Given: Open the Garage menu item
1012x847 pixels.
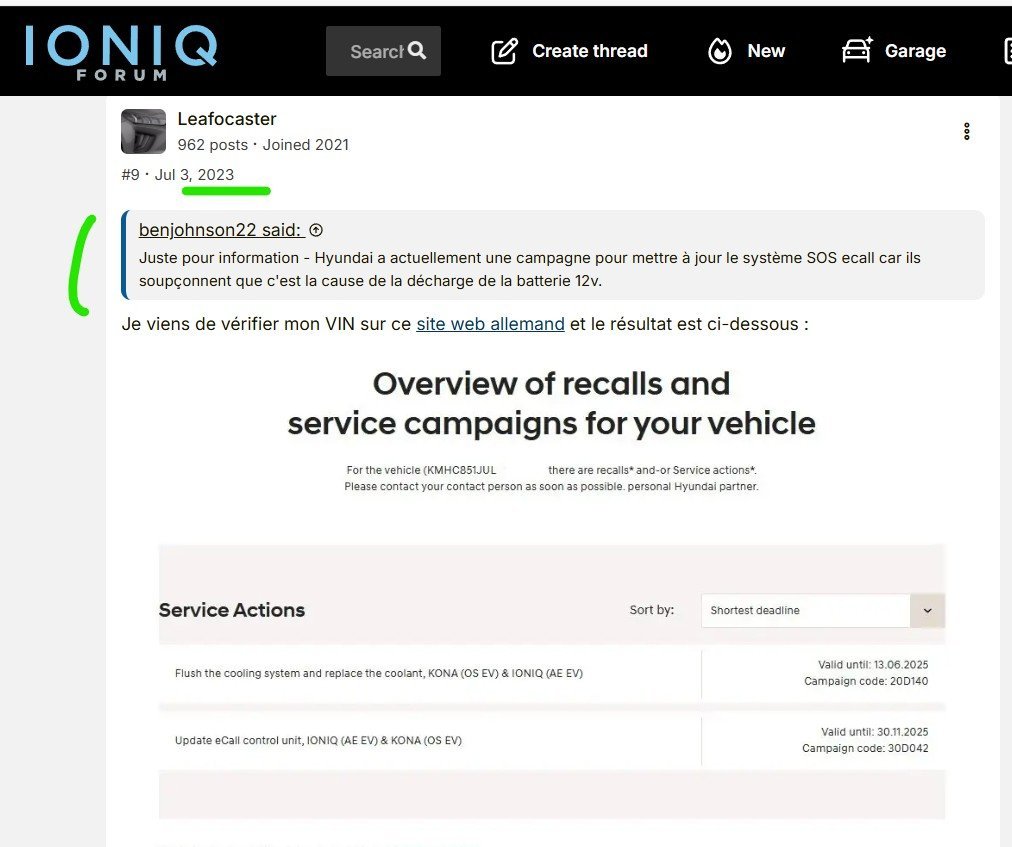Looking at the screenshot, I should point(895,50).
